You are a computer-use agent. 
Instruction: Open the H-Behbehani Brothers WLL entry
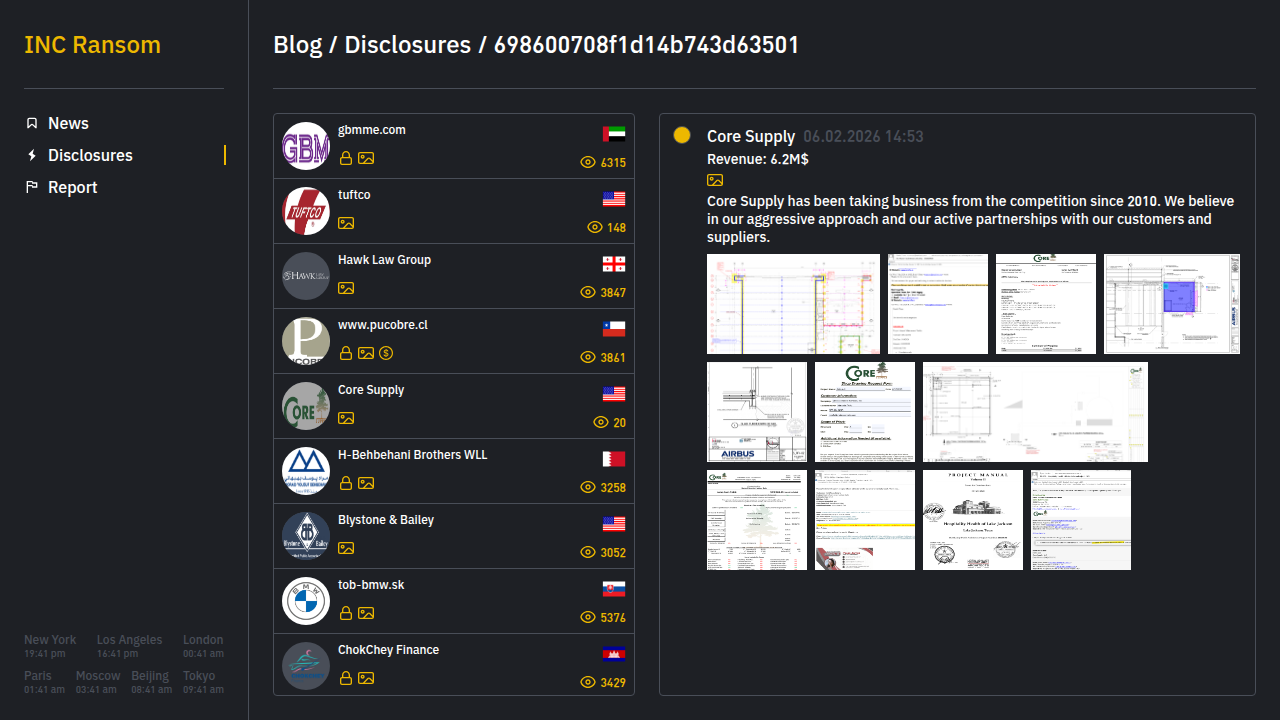[412, 455]
